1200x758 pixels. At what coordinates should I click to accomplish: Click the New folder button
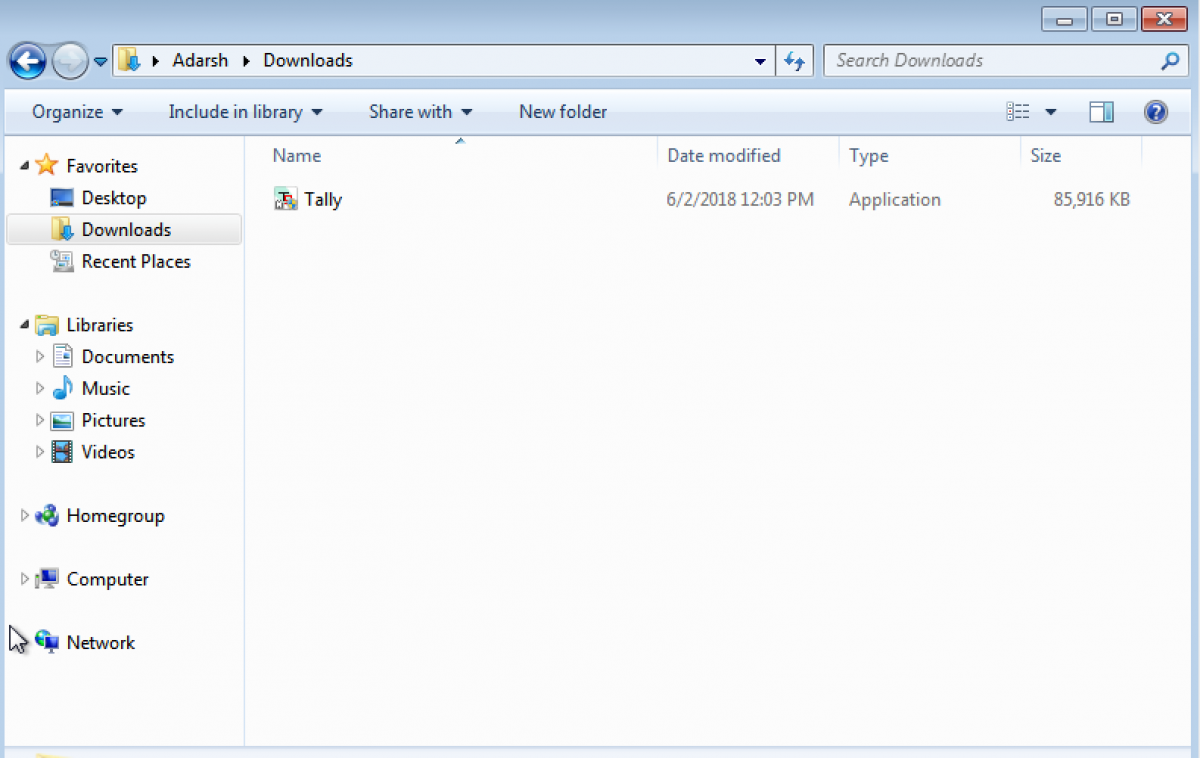(x=562, y=111)
